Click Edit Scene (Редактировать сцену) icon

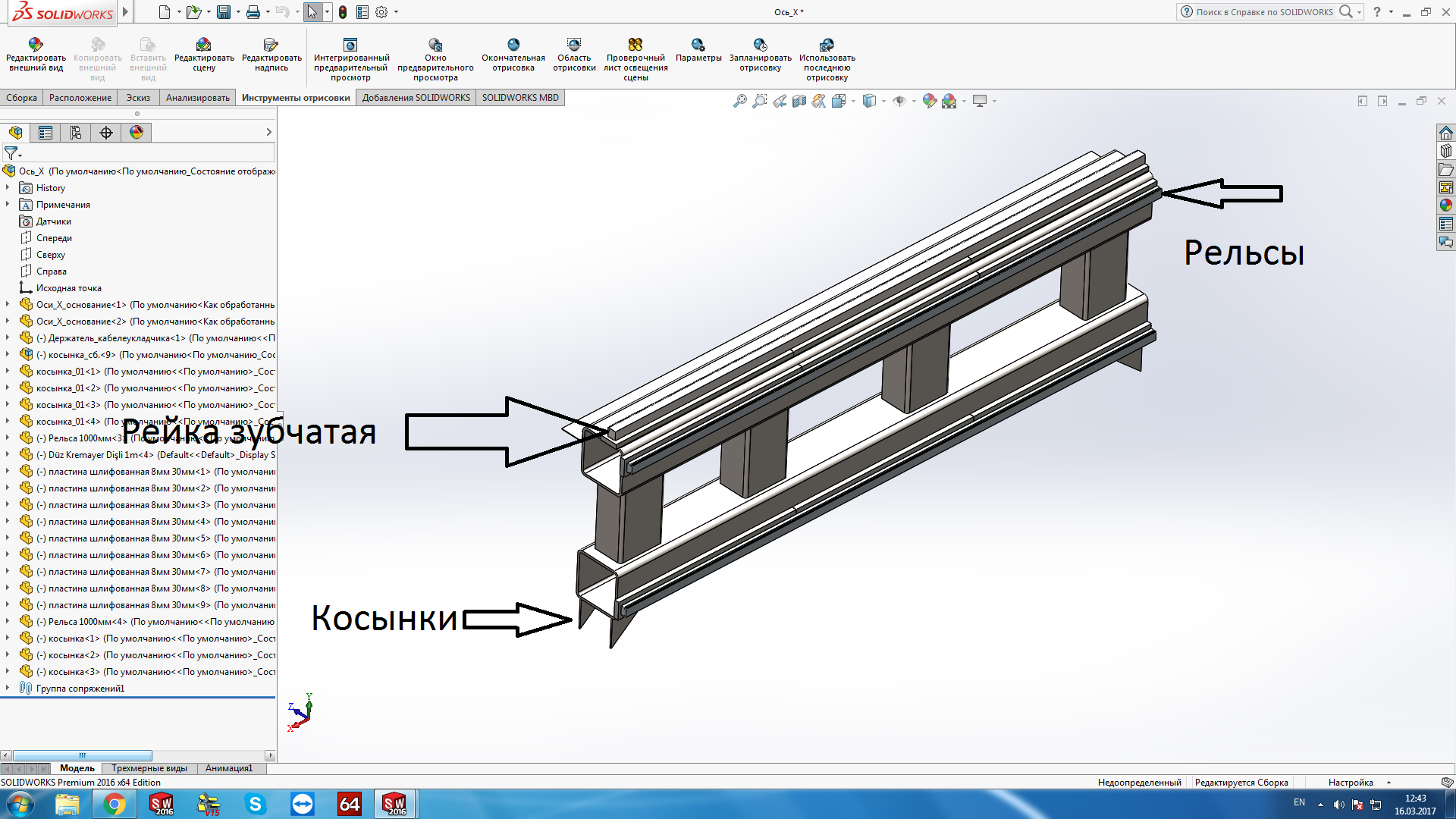click(204, 45)
